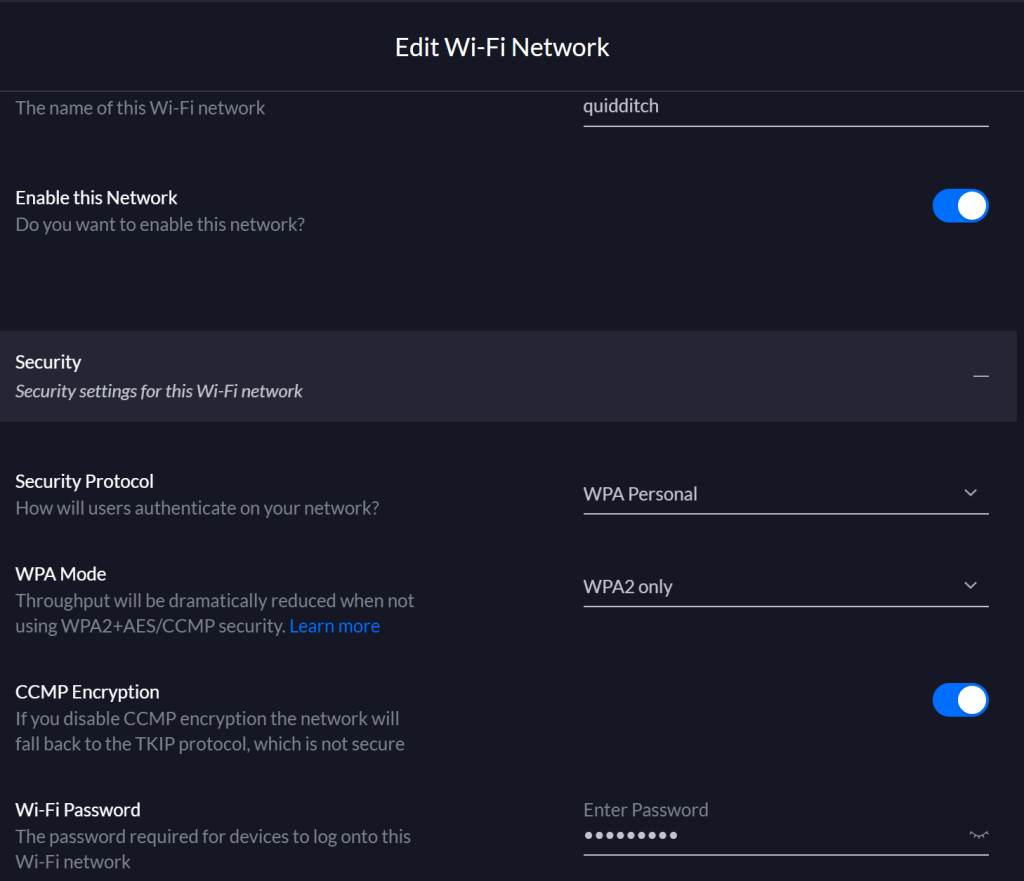Screen dimensions: 1024x881
Task: Click the Security Protocol label
Action: [84, 482]
